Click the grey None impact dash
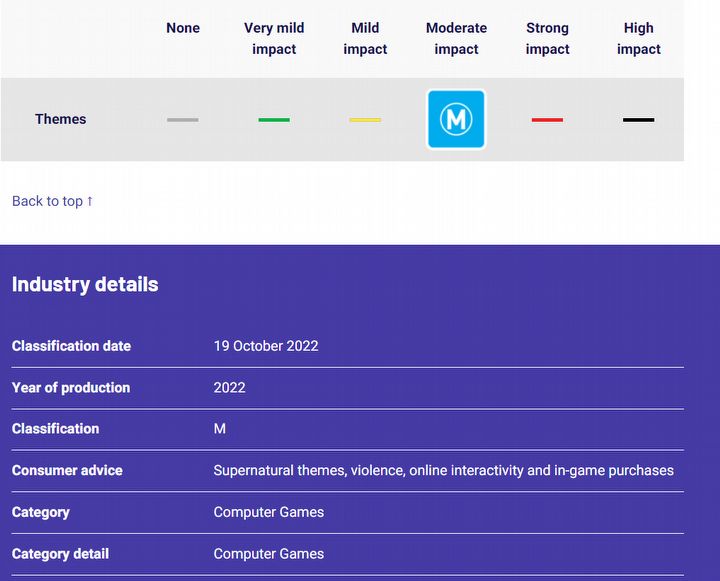Image resolution: width=720 pixels, height=581 pixels. click(183, 120)
